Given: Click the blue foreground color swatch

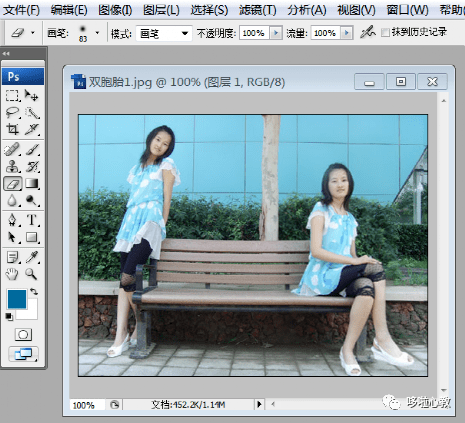Looking at the screenshot, I should point(17,299).
